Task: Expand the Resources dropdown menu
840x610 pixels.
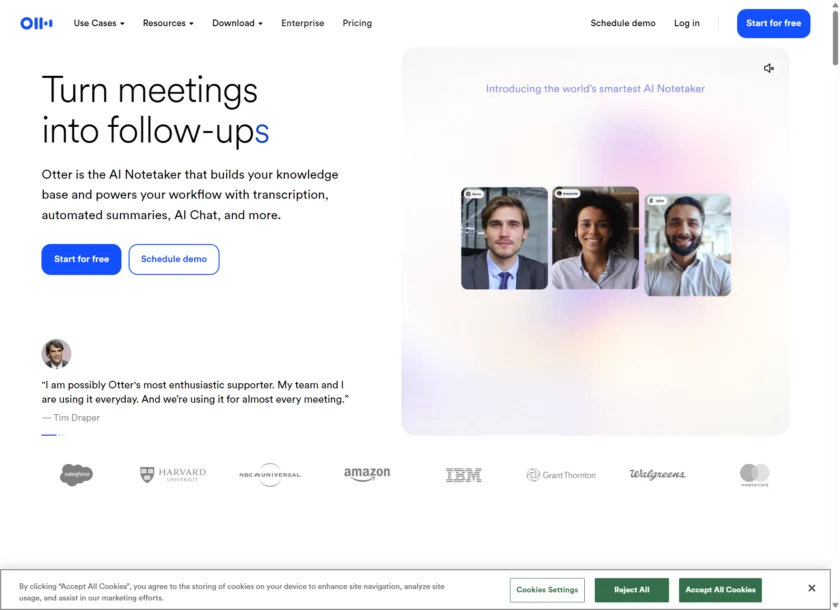Action: (168, 23)
